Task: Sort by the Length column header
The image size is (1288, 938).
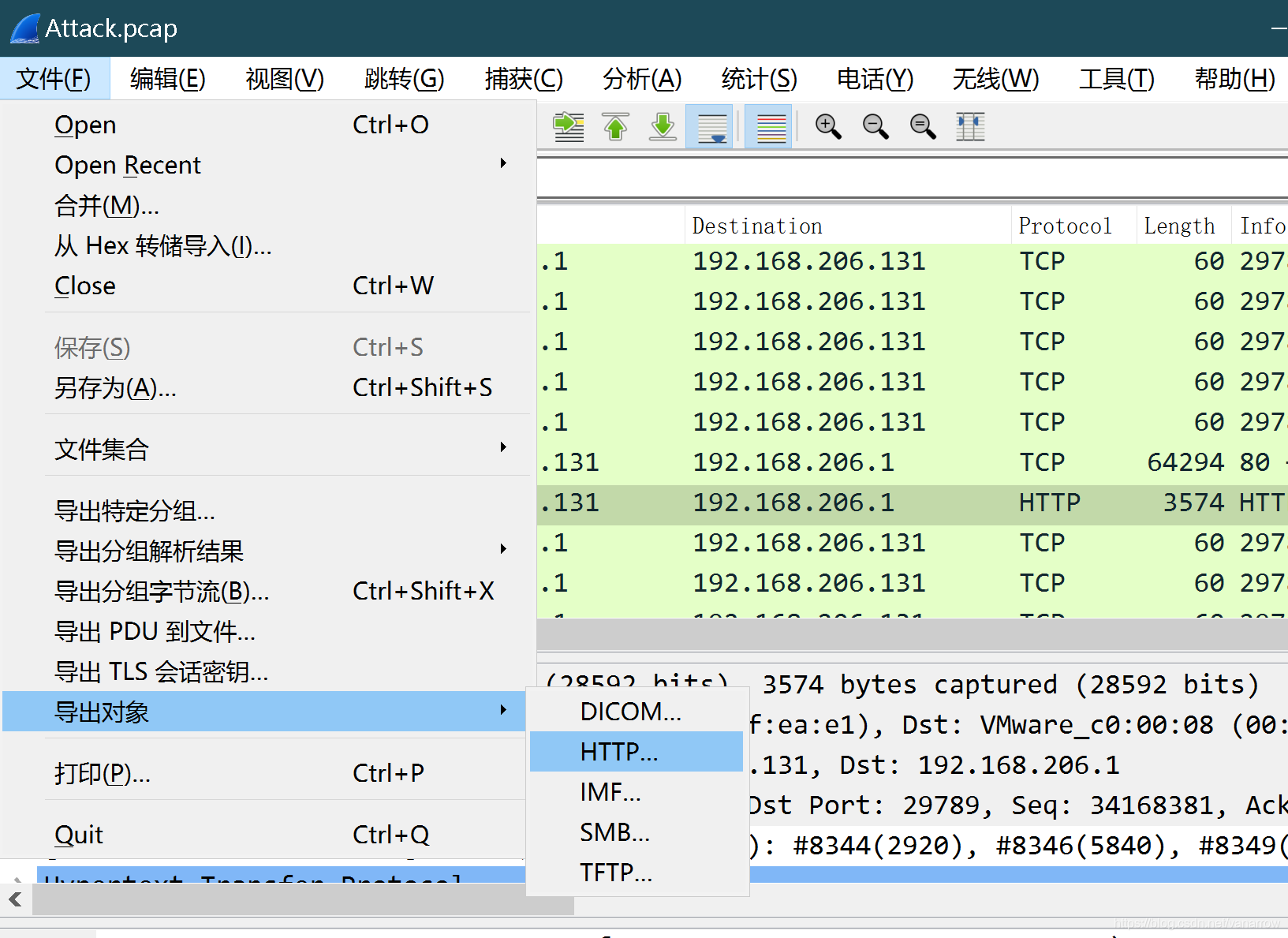Action: pyautogui.click(x=1183, y=226)
